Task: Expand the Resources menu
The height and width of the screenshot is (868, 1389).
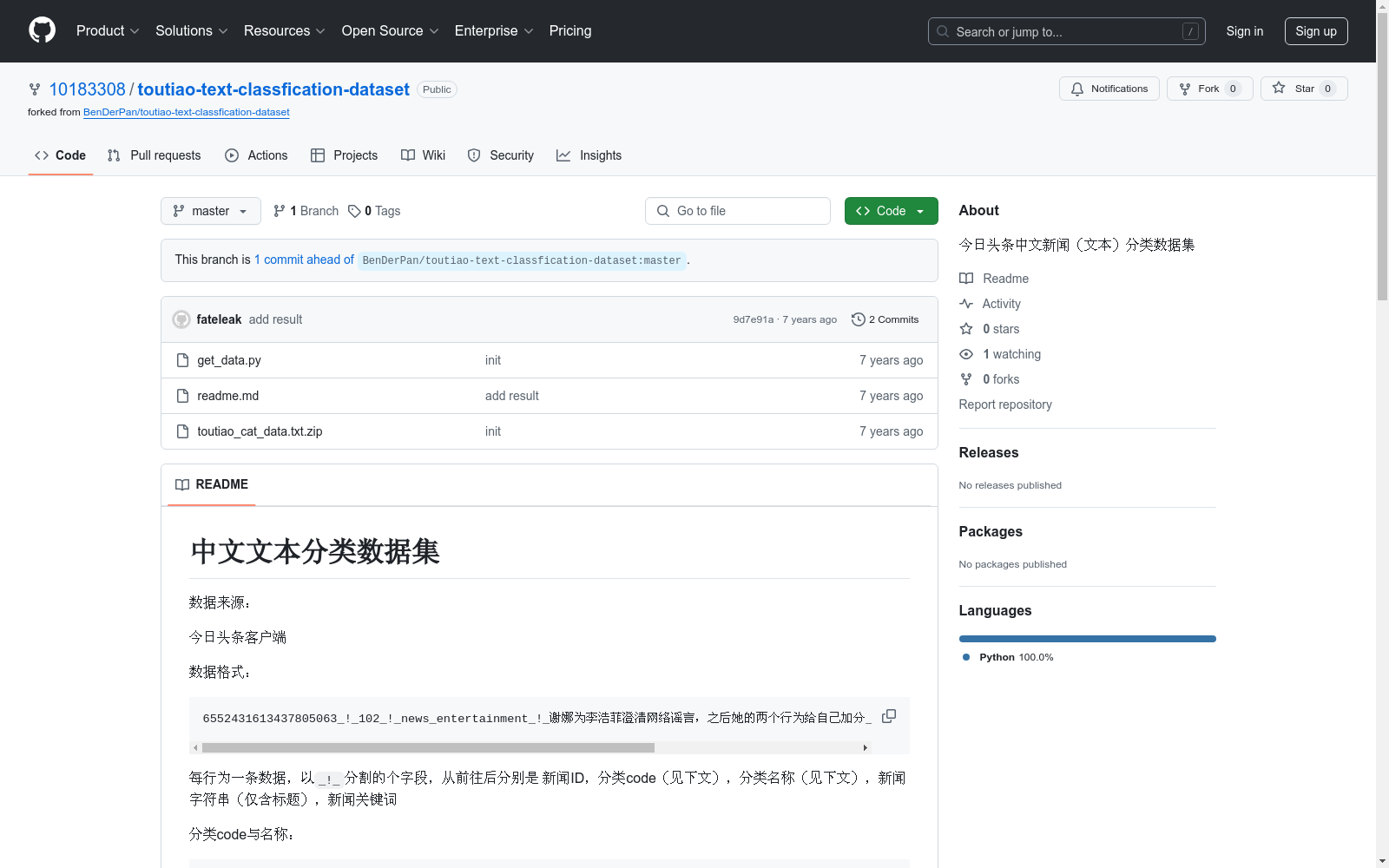Action: pyautogui.click(x=284, y=30)
